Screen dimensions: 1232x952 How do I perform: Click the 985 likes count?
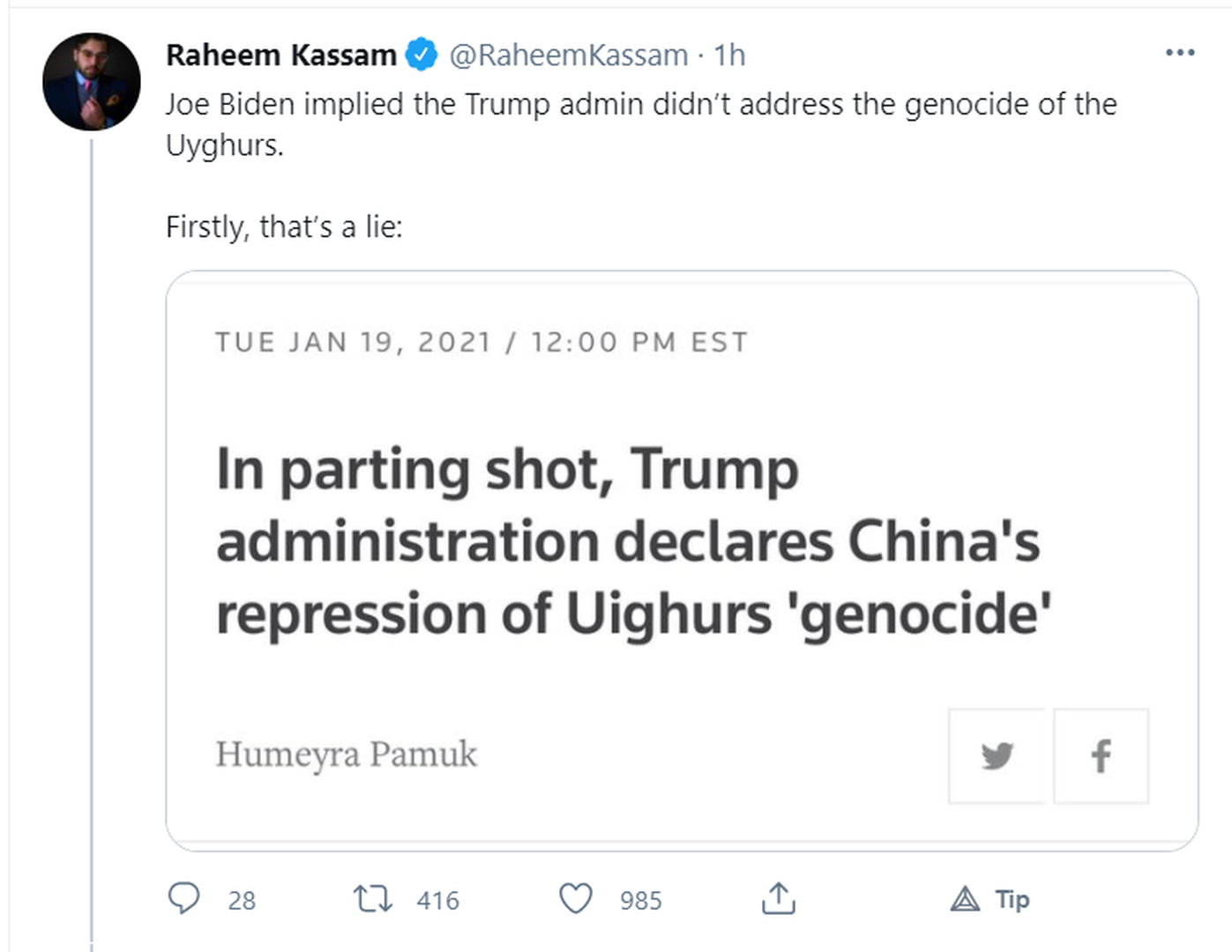coord(640,900)
